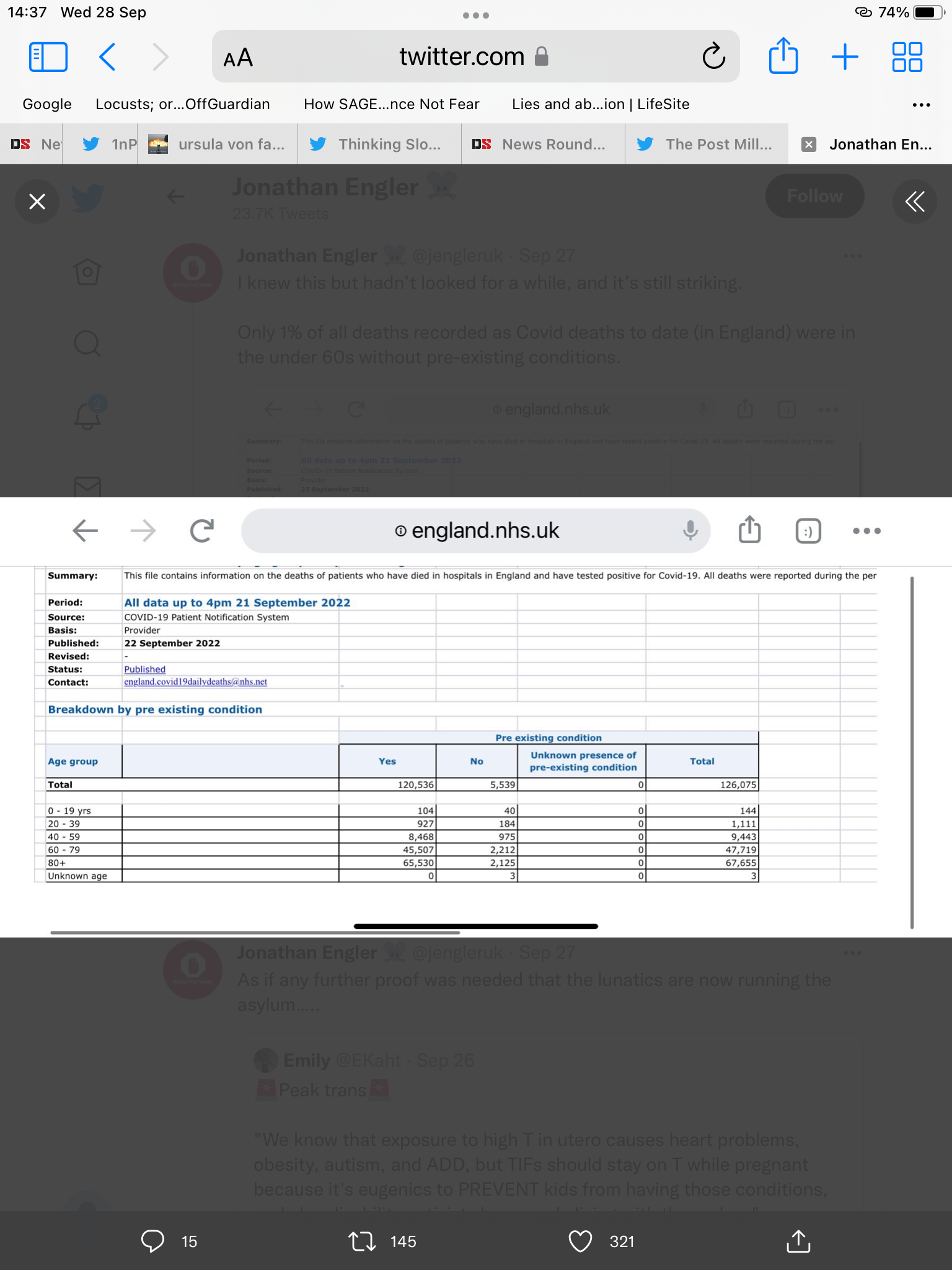952x1270 pixels.
Task: Tap the retweet icon
Action: (362, 1241)
